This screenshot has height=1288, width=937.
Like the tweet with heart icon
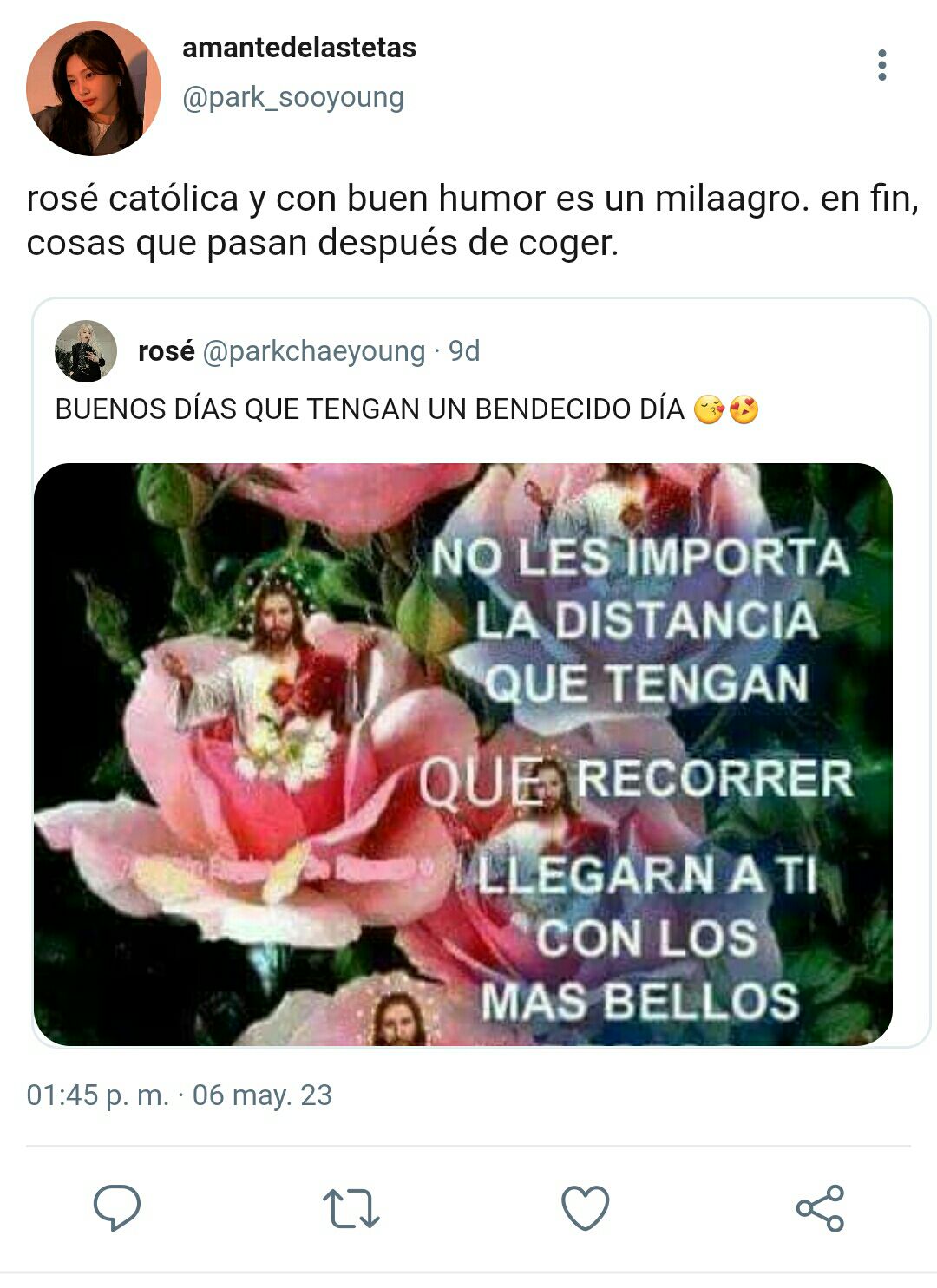[586, 1207]
